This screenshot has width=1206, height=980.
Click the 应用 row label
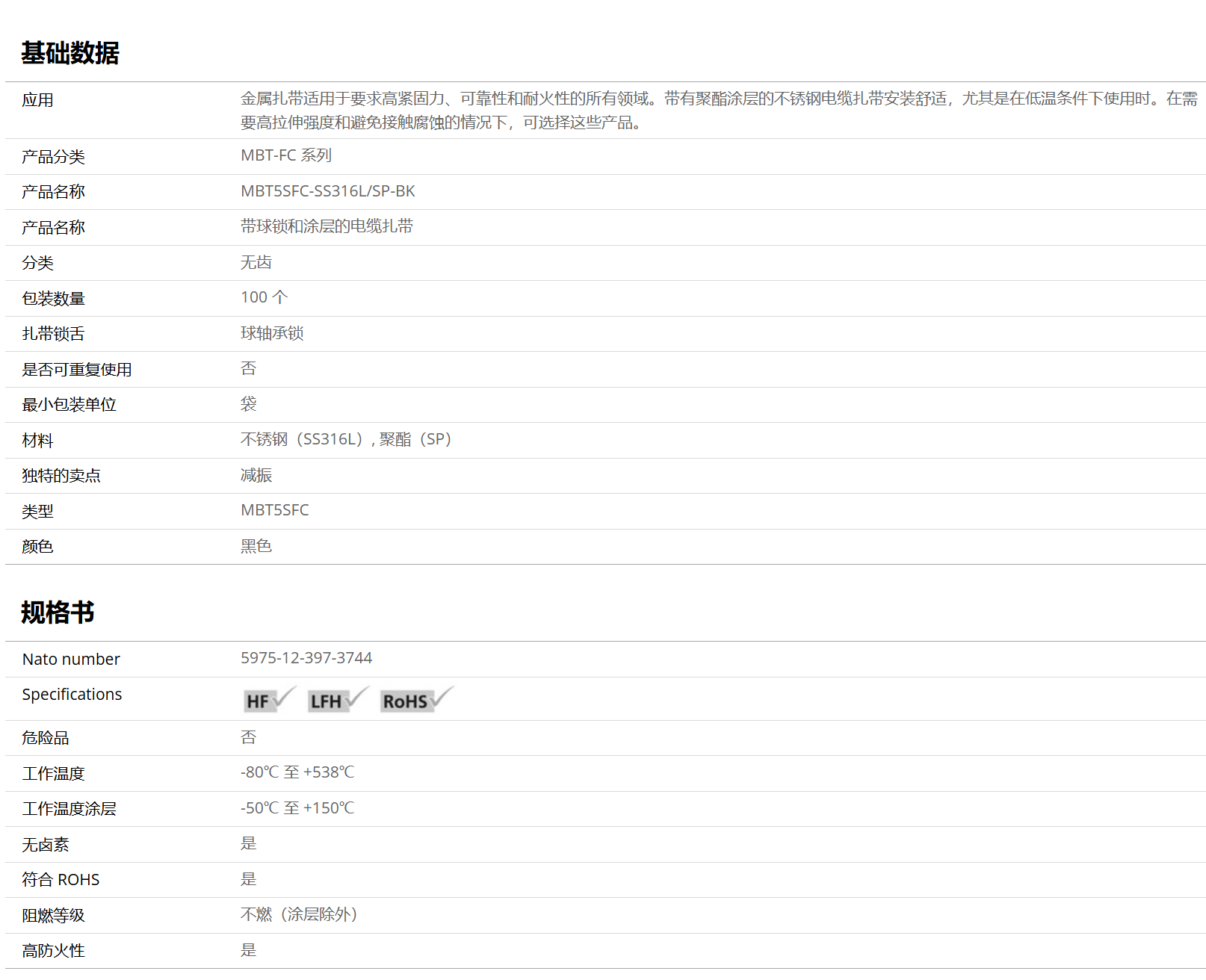pos(37,100)
